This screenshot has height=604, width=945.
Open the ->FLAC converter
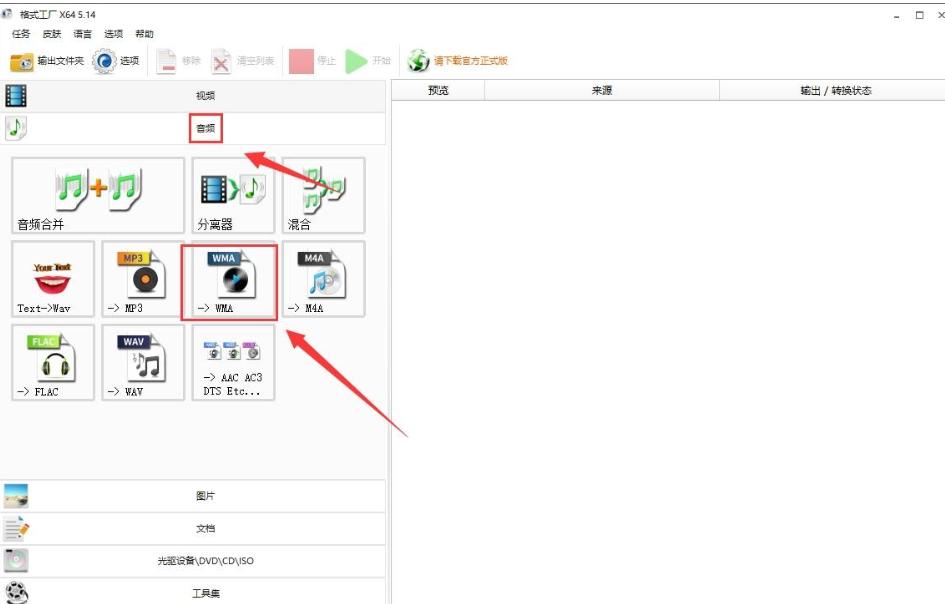(51, 362)
